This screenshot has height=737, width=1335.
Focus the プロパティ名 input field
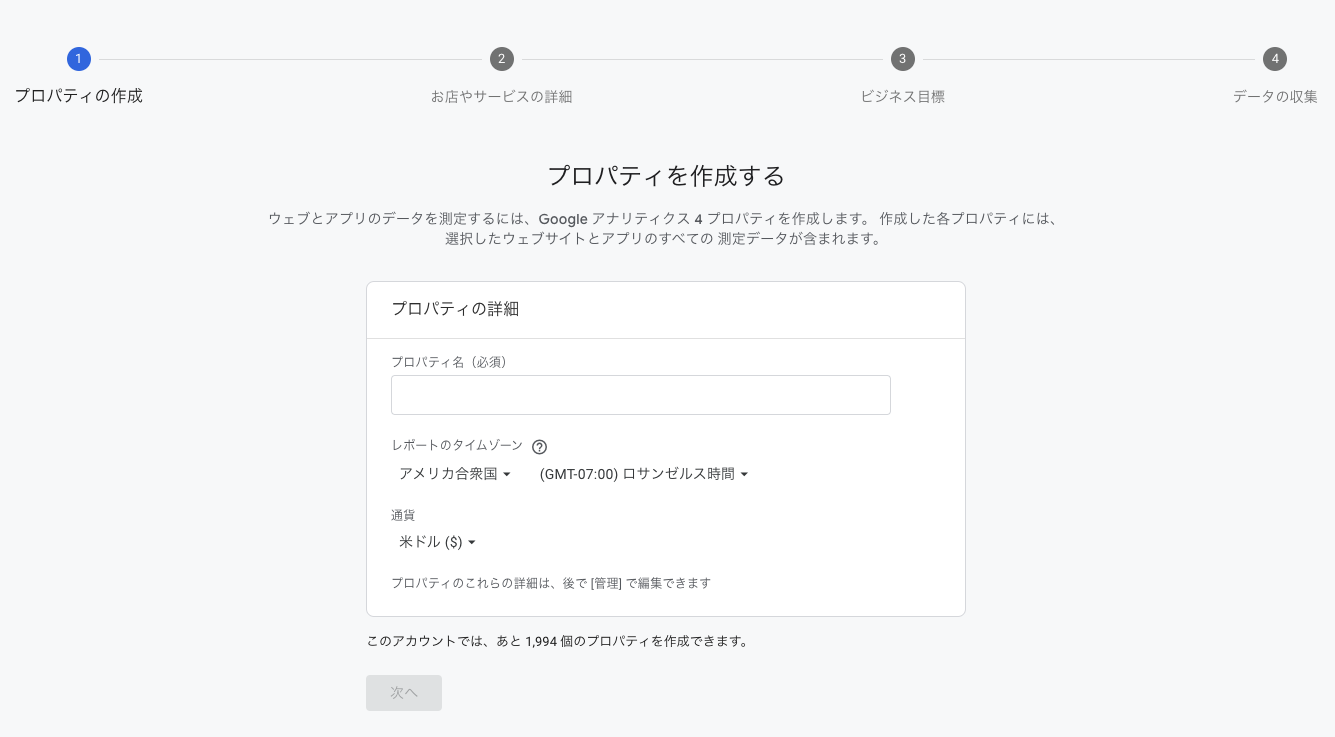pos(641,395)
